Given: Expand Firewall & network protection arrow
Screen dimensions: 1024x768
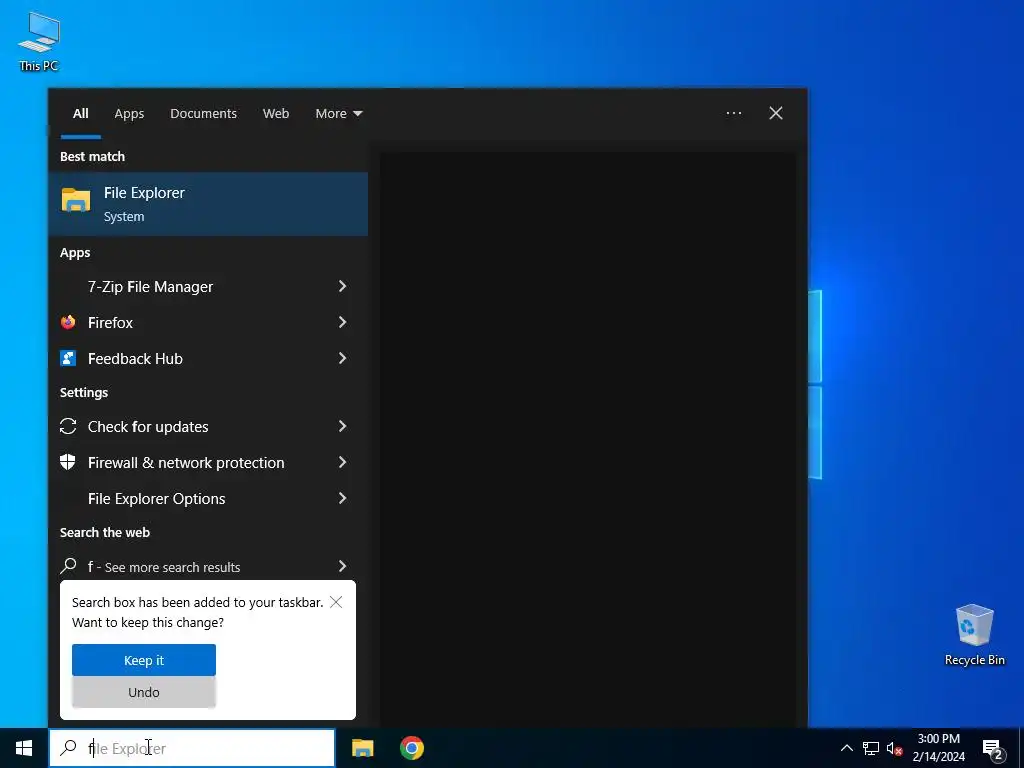Looking at the screenshot, I should (342, 462).
